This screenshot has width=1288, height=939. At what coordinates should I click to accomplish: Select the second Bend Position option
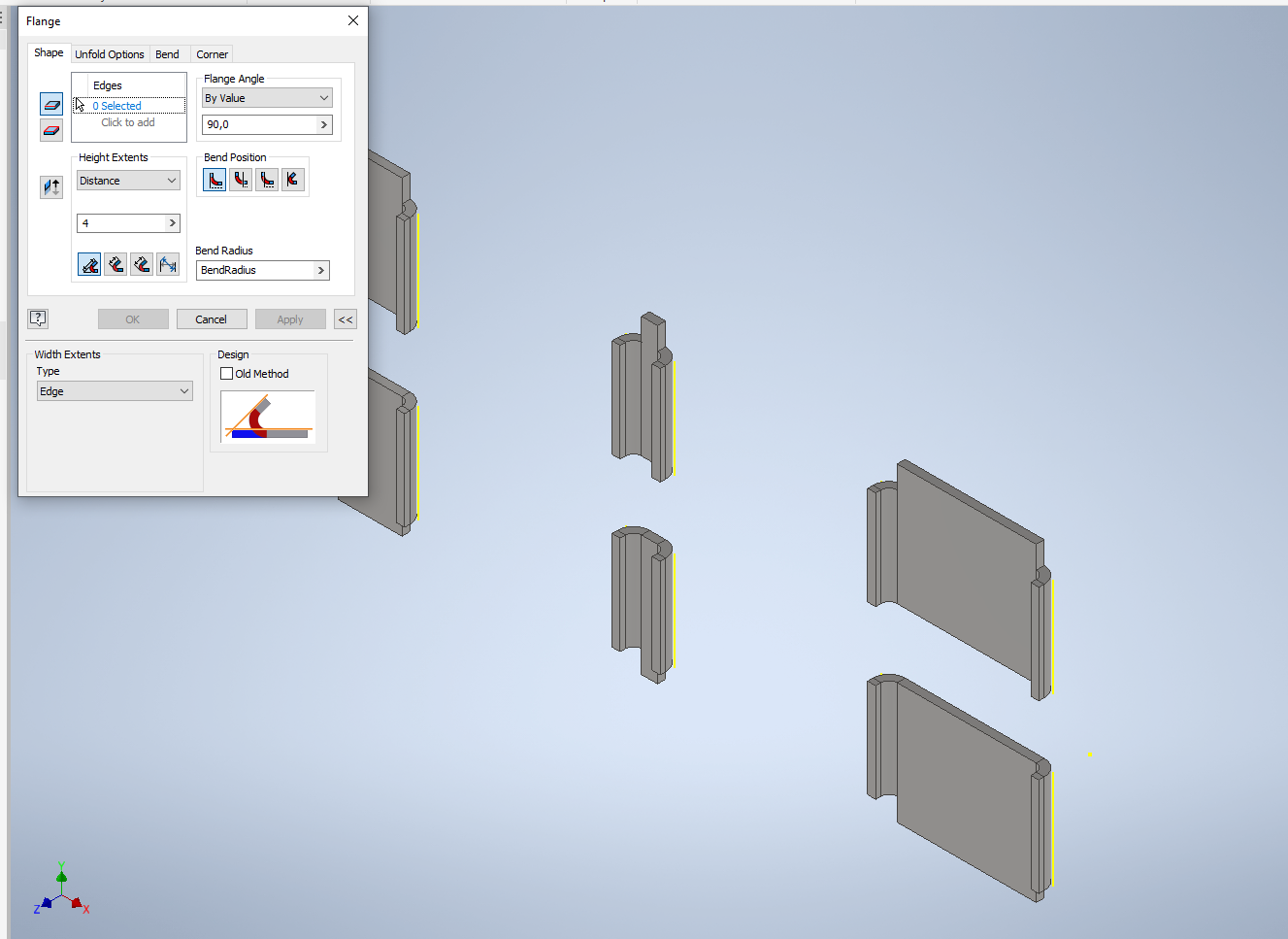[x=240, y=179]
